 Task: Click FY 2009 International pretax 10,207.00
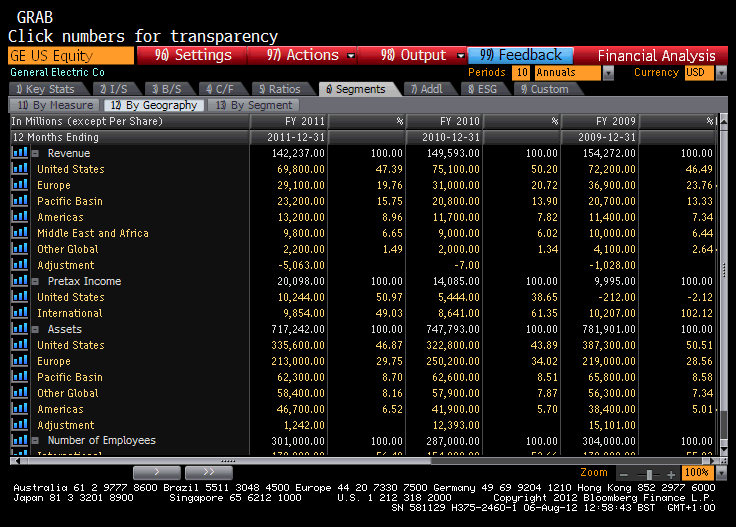point(612,313)
